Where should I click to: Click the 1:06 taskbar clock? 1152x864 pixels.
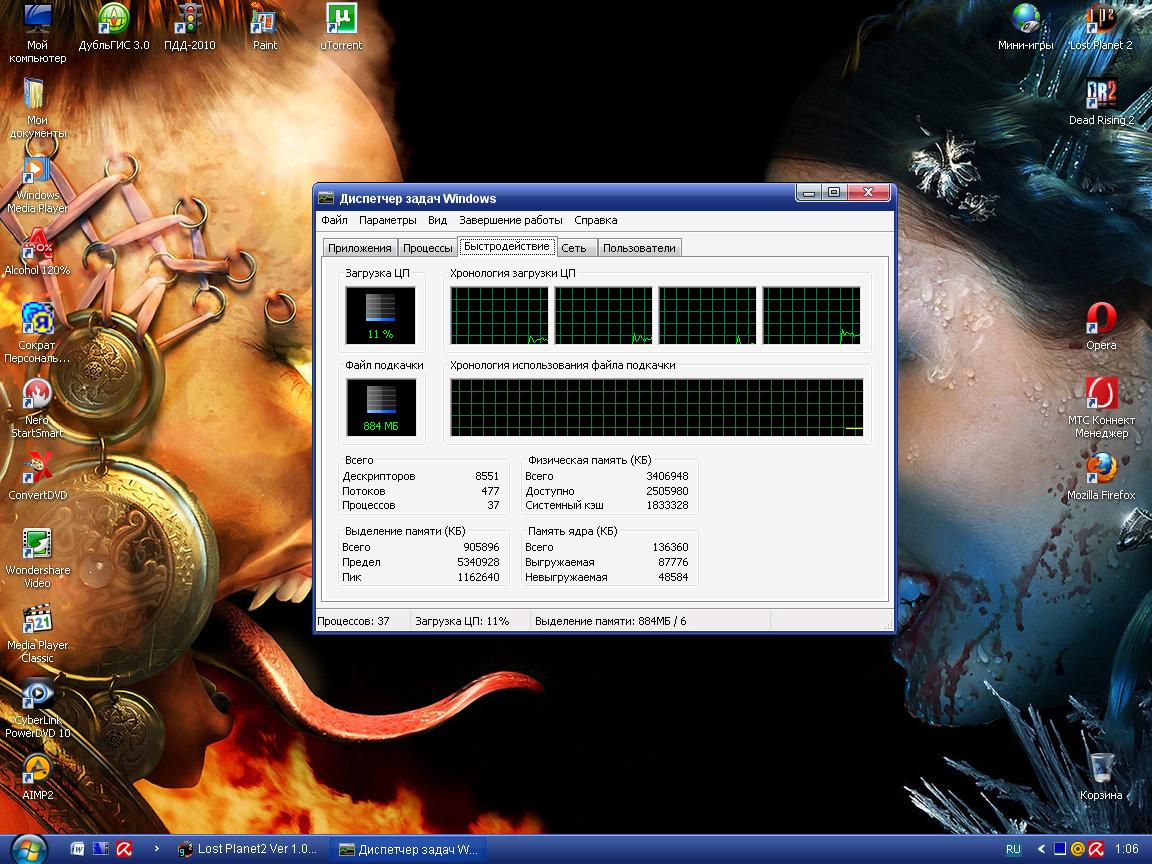(1126, 849)
